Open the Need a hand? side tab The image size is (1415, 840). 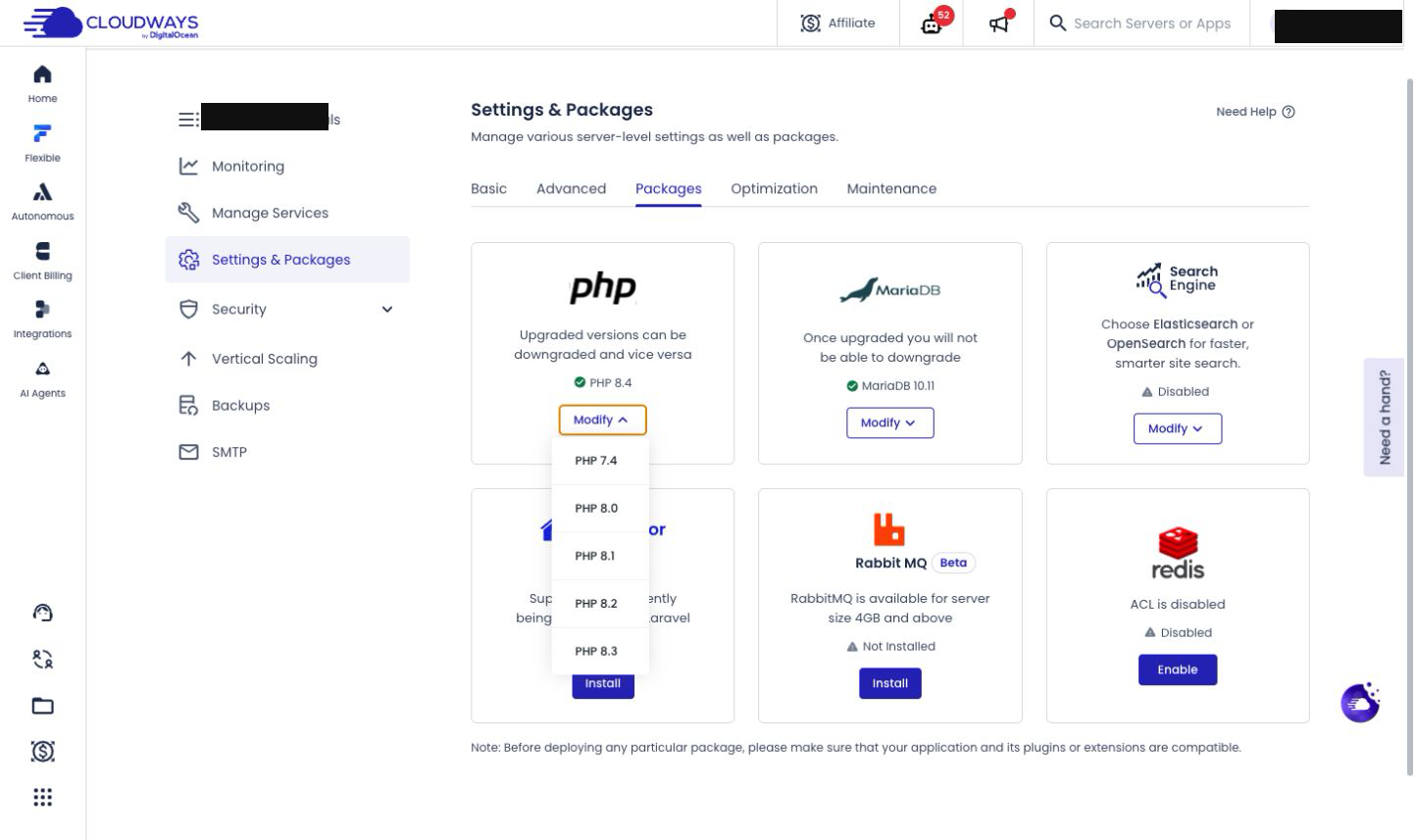click(1384, 418)
